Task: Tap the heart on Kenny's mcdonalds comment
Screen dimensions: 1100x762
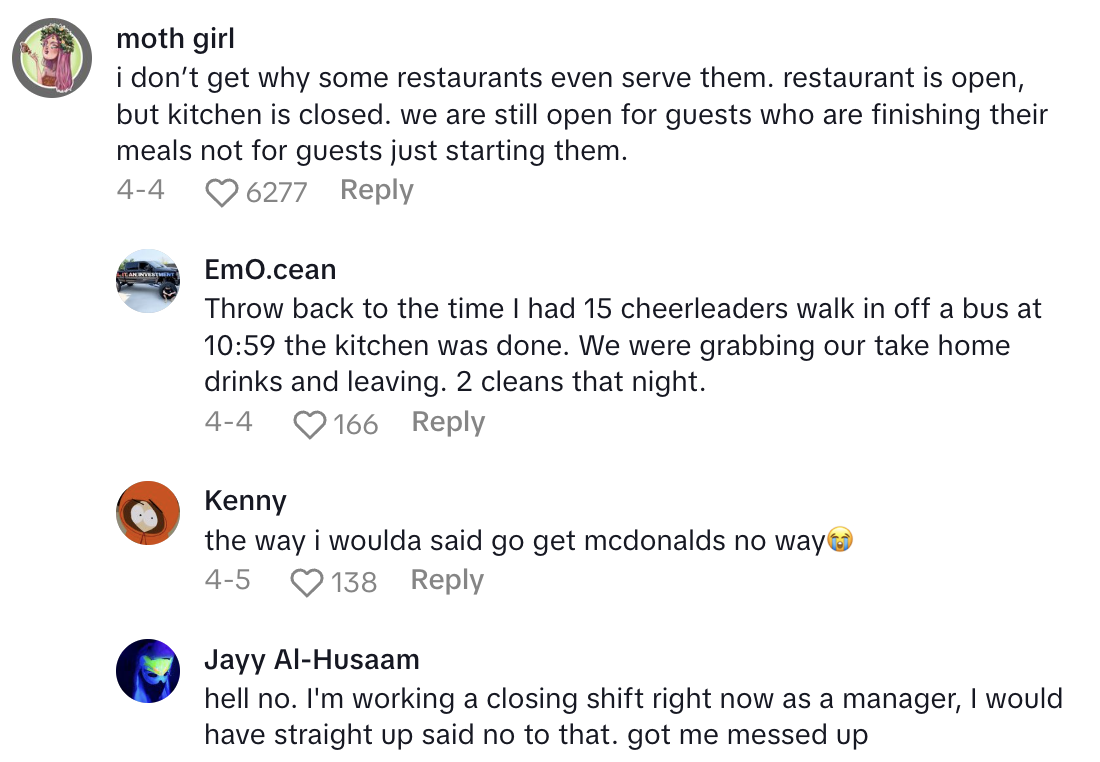Action: [308, 581]
